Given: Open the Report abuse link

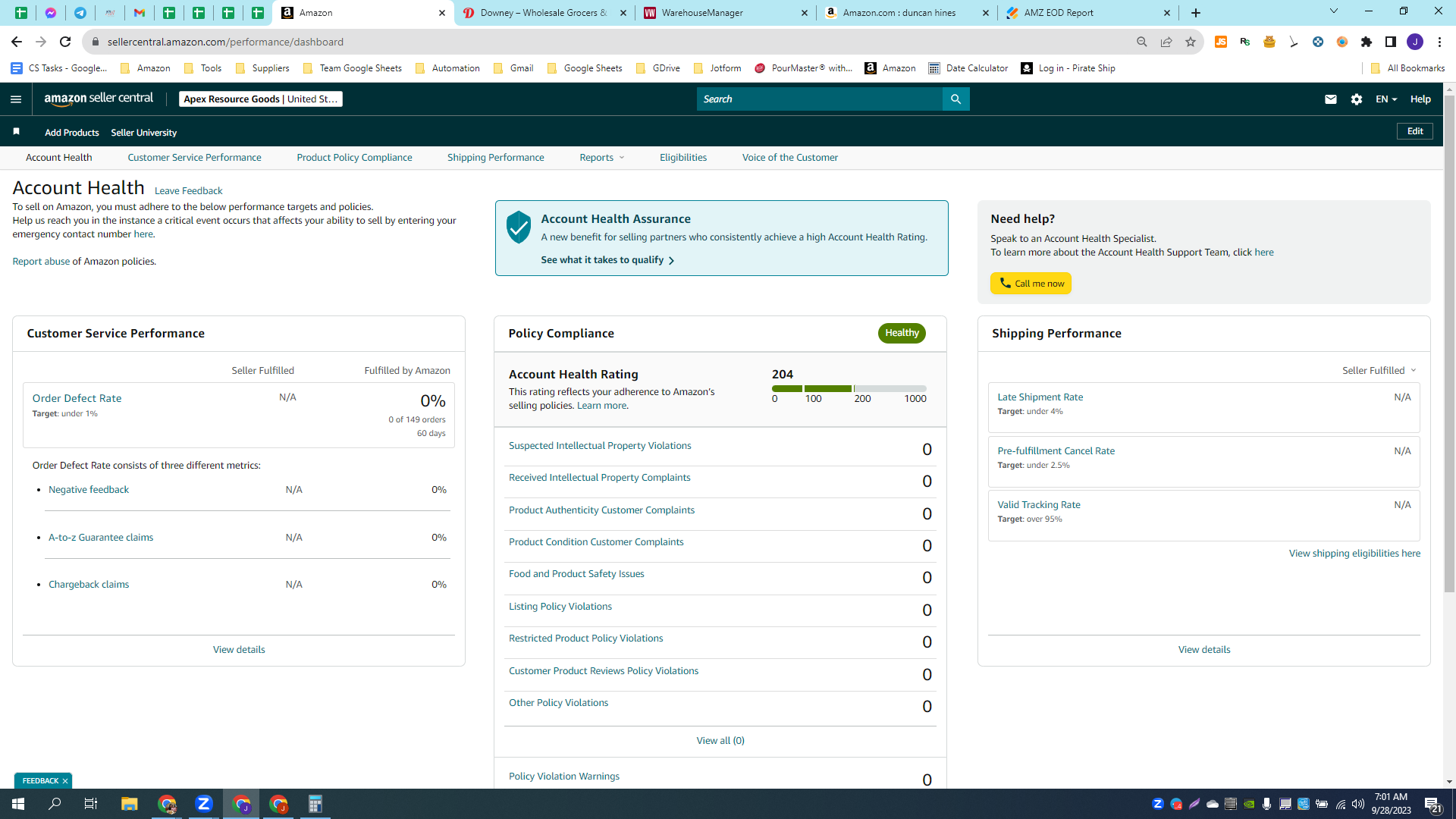Looking at the screenshot, I should point(41,262).
